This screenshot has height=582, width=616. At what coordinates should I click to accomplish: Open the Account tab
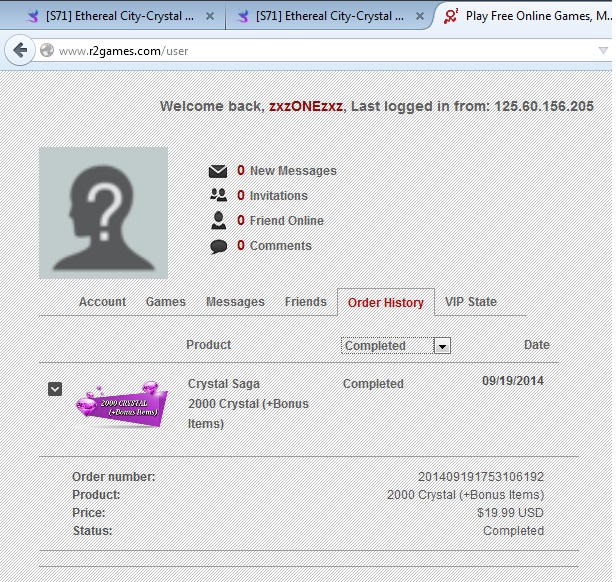102,302
